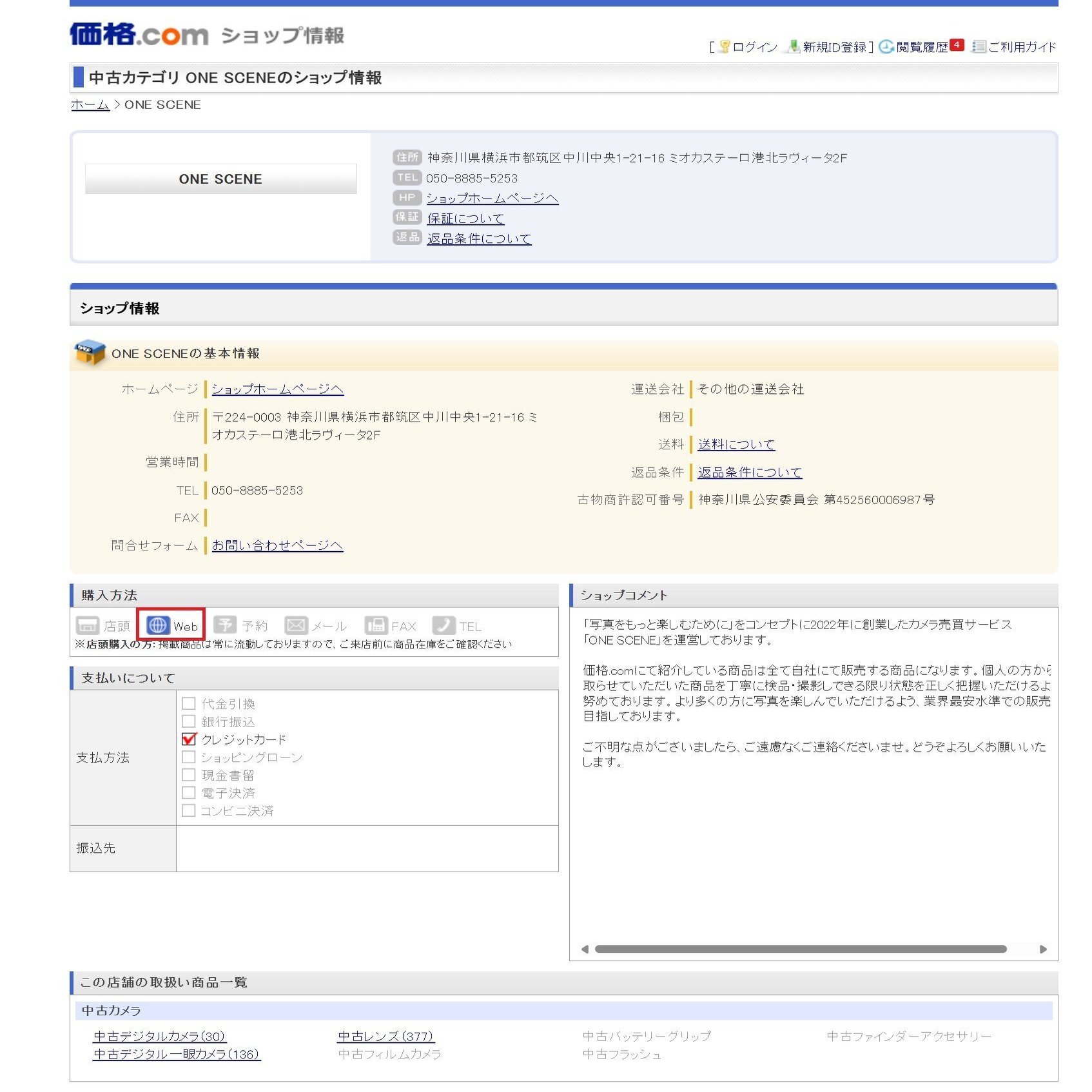Click the その他の運送会社 text
The height and width of the screenshot is (1092, 1092).
[750, 389]
